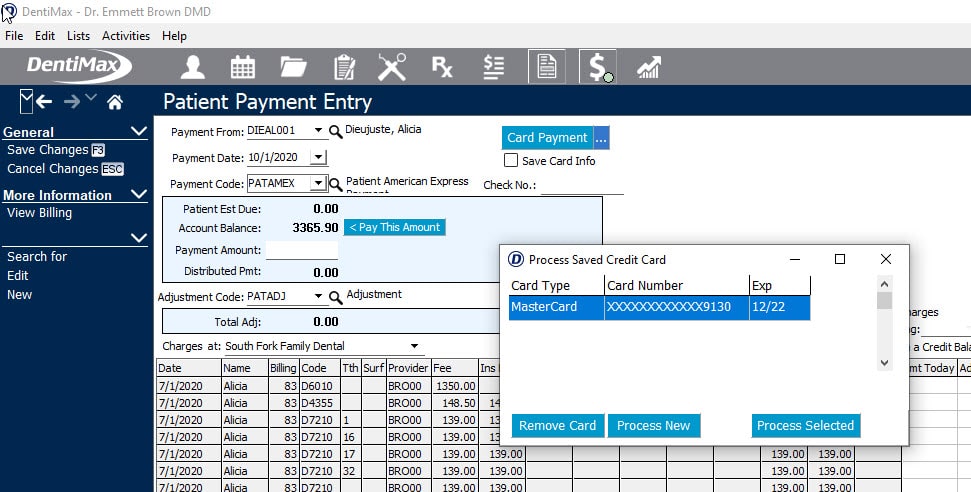This screenshot has height=492, width=971.
Task: Click Remove Card in the dialog
Action: 557,426
